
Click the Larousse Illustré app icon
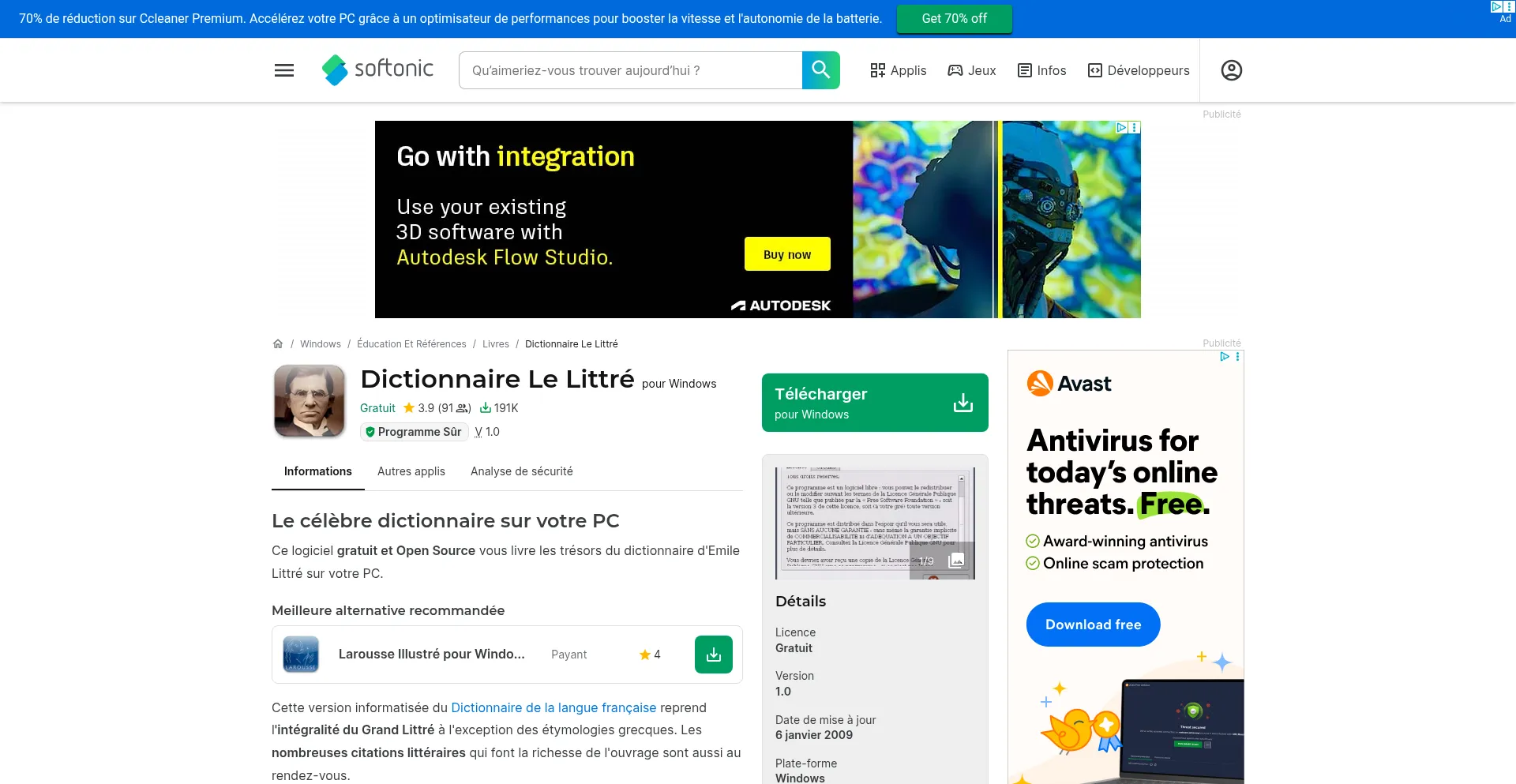tap(301, 655)
